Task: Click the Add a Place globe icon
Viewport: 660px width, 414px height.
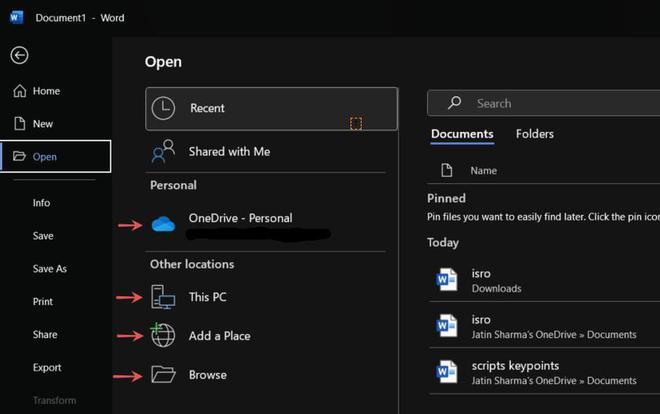Action: point(163,336)
